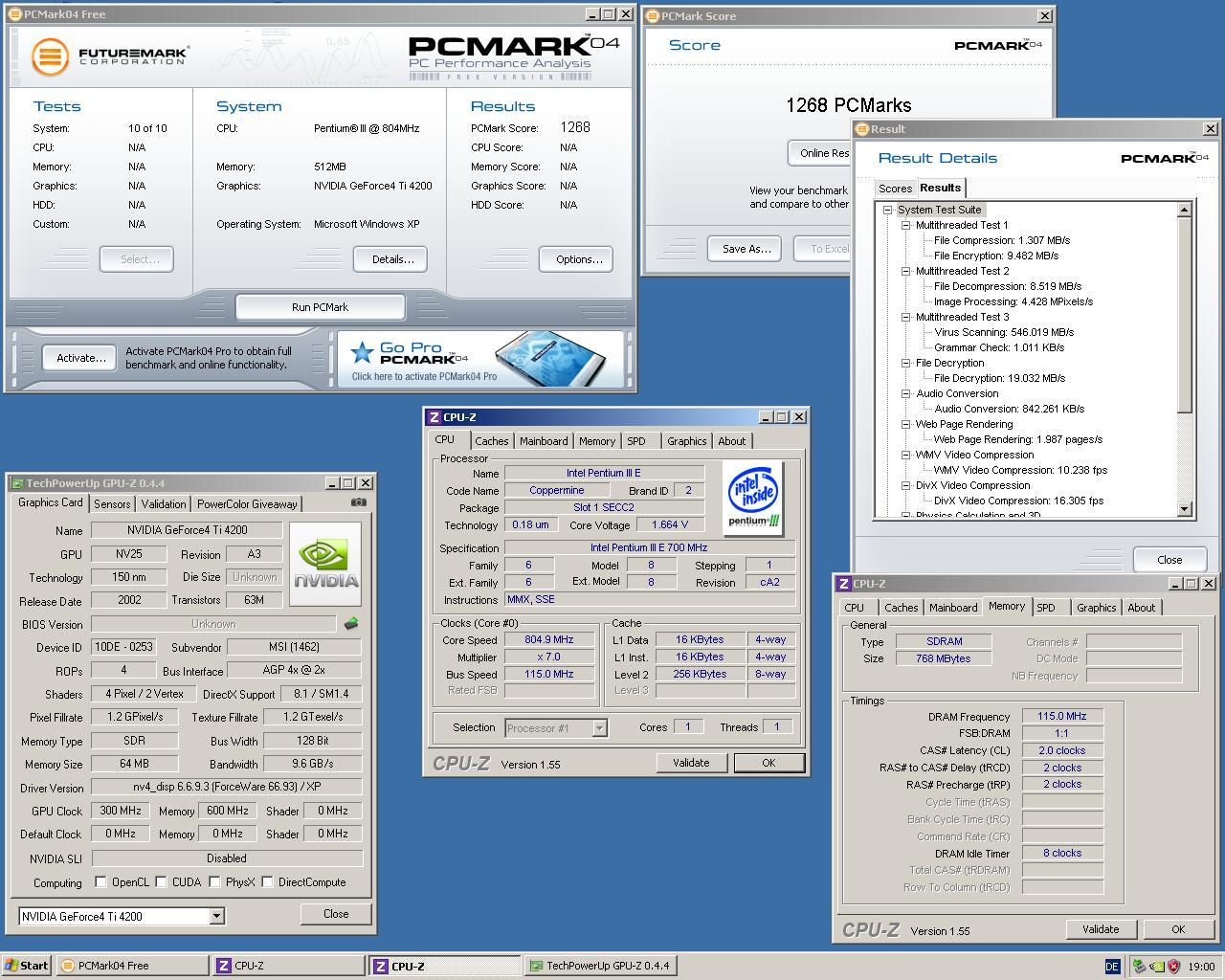Viewport: 1225px width, 980px height.
Task: Click the Details... button in PCMark04
Action: click(x=392, y=259)
